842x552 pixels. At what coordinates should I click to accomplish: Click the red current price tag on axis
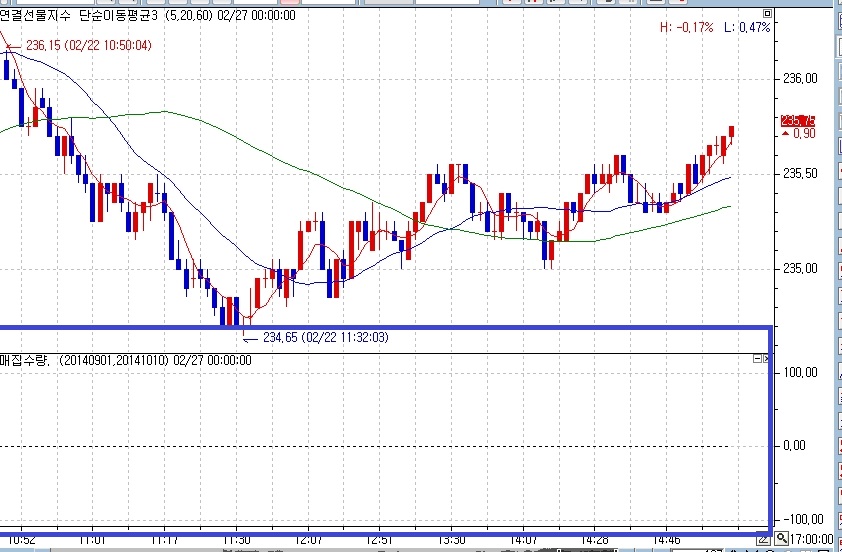click(797, 120)
